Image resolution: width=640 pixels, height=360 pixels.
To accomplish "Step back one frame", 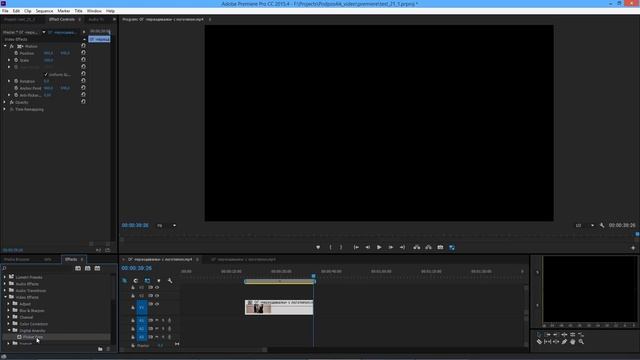I will 367,247.
